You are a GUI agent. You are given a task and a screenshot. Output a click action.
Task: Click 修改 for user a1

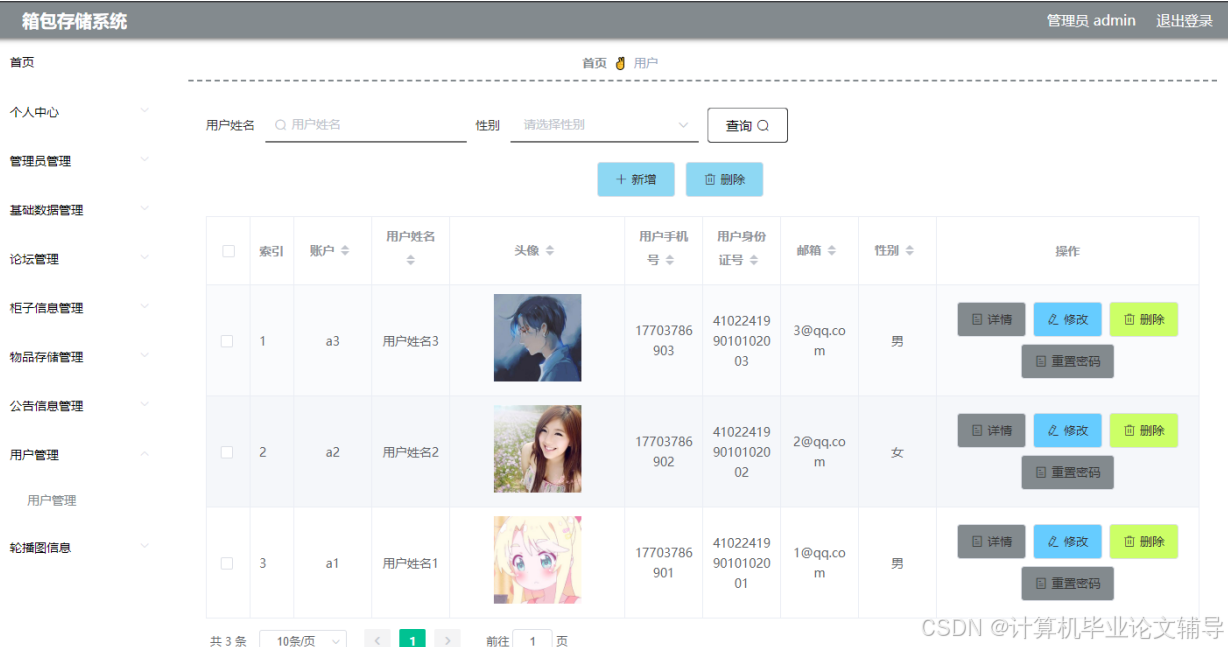click(1067, 541)
